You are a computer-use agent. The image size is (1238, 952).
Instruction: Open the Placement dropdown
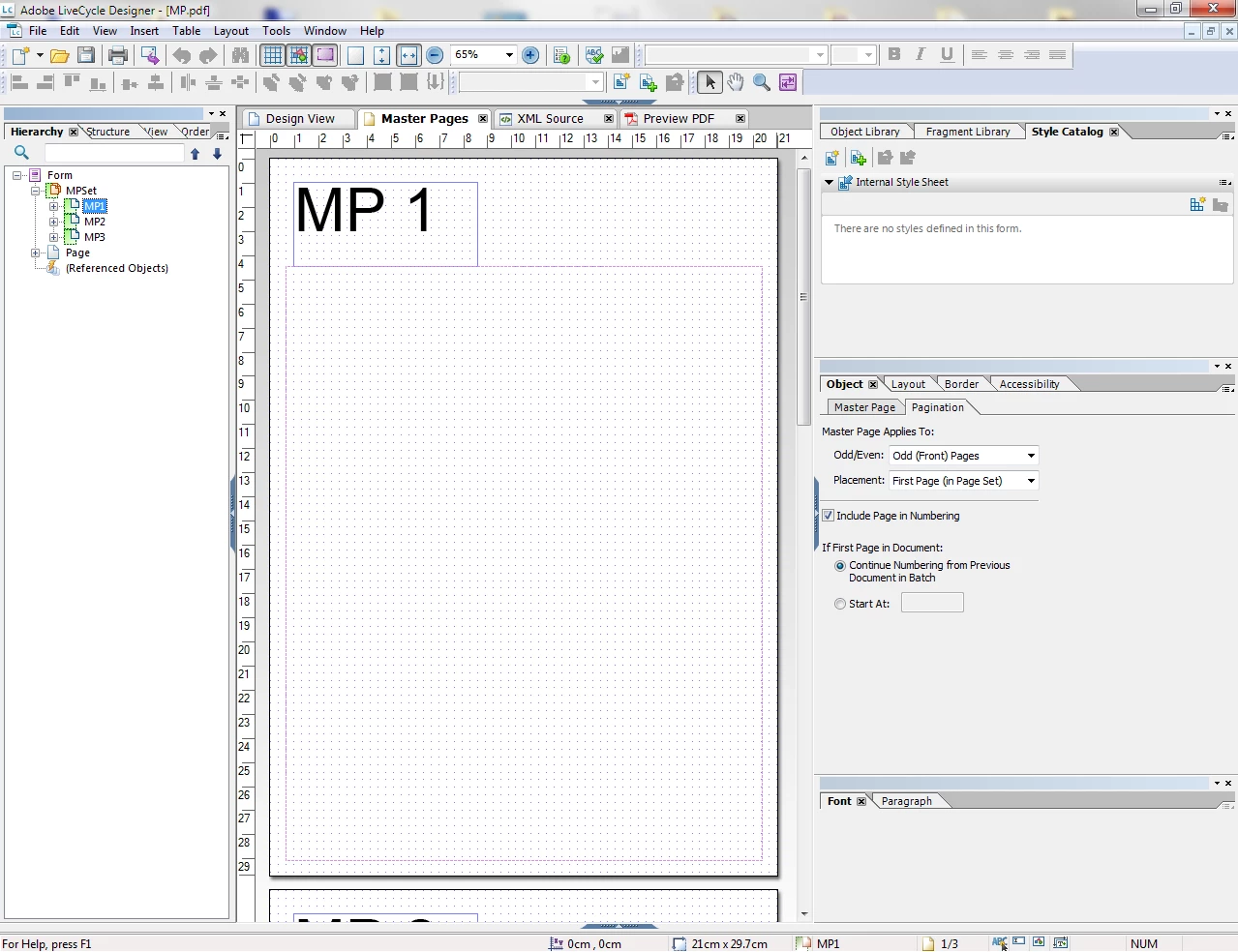pyautogui.click(x=963, y=481)
